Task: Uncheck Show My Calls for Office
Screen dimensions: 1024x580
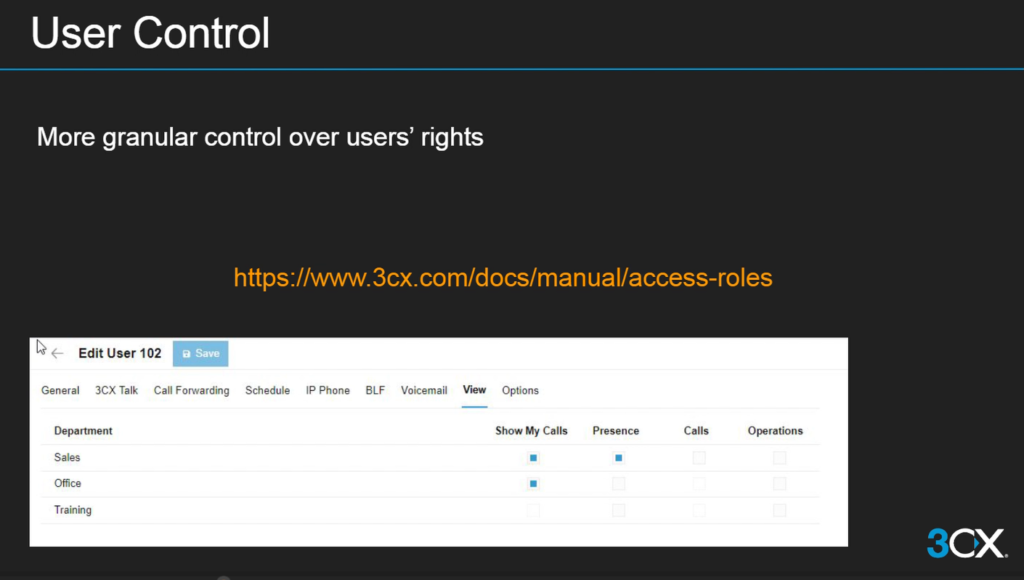Action: tap(533, 483)
